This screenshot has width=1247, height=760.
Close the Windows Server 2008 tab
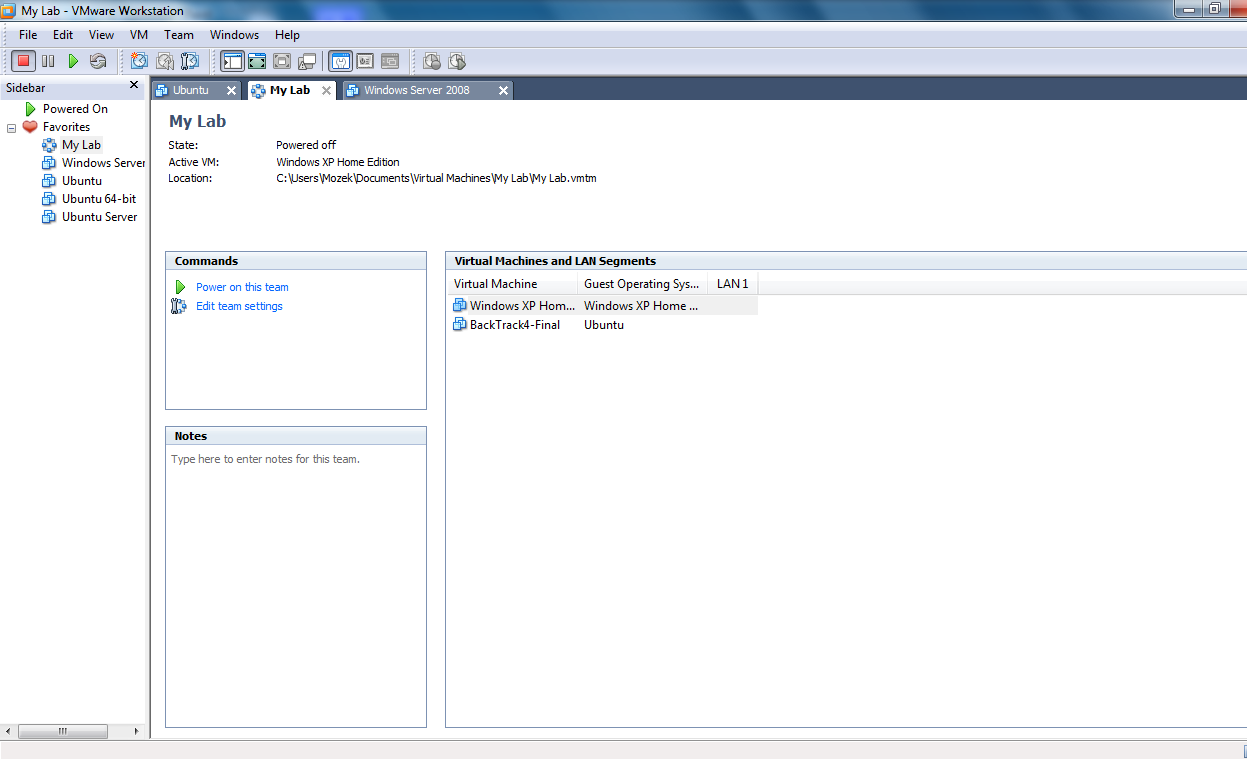point(503,90)
